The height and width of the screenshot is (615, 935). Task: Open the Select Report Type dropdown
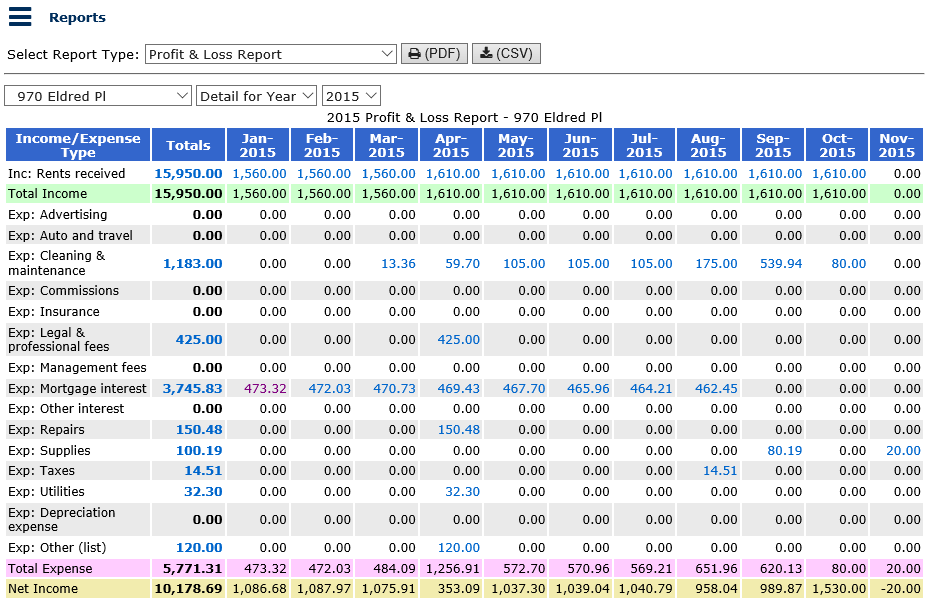coord(271,54)
